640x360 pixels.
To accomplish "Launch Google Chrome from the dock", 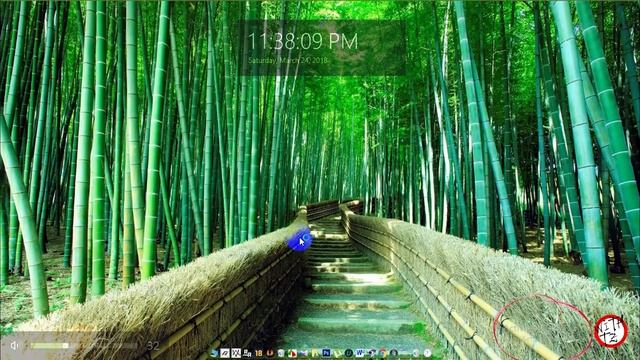I will (382, 353).
